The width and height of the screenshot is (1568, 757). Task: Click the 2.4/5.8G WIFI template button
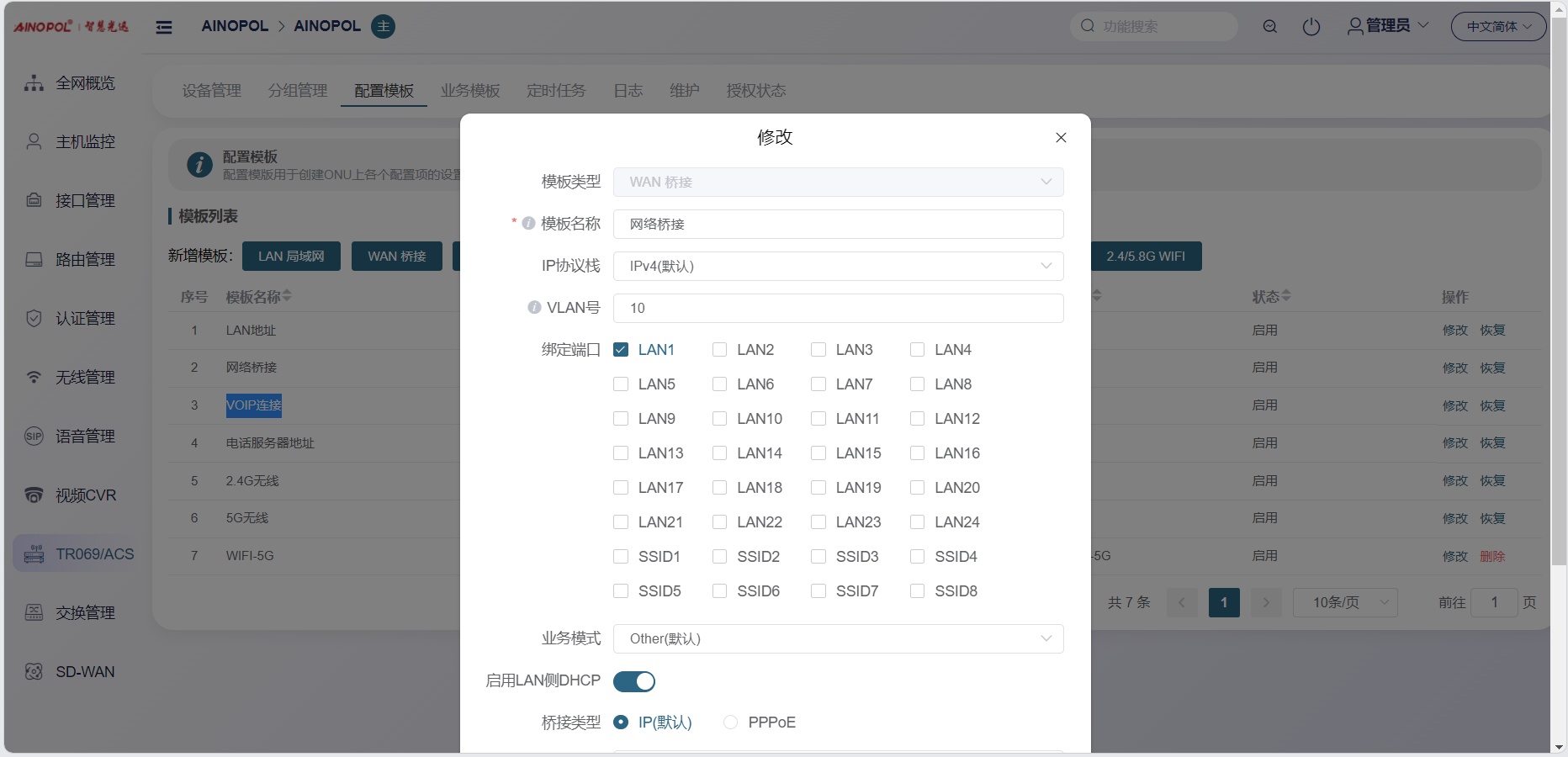tap(1145, 257)
